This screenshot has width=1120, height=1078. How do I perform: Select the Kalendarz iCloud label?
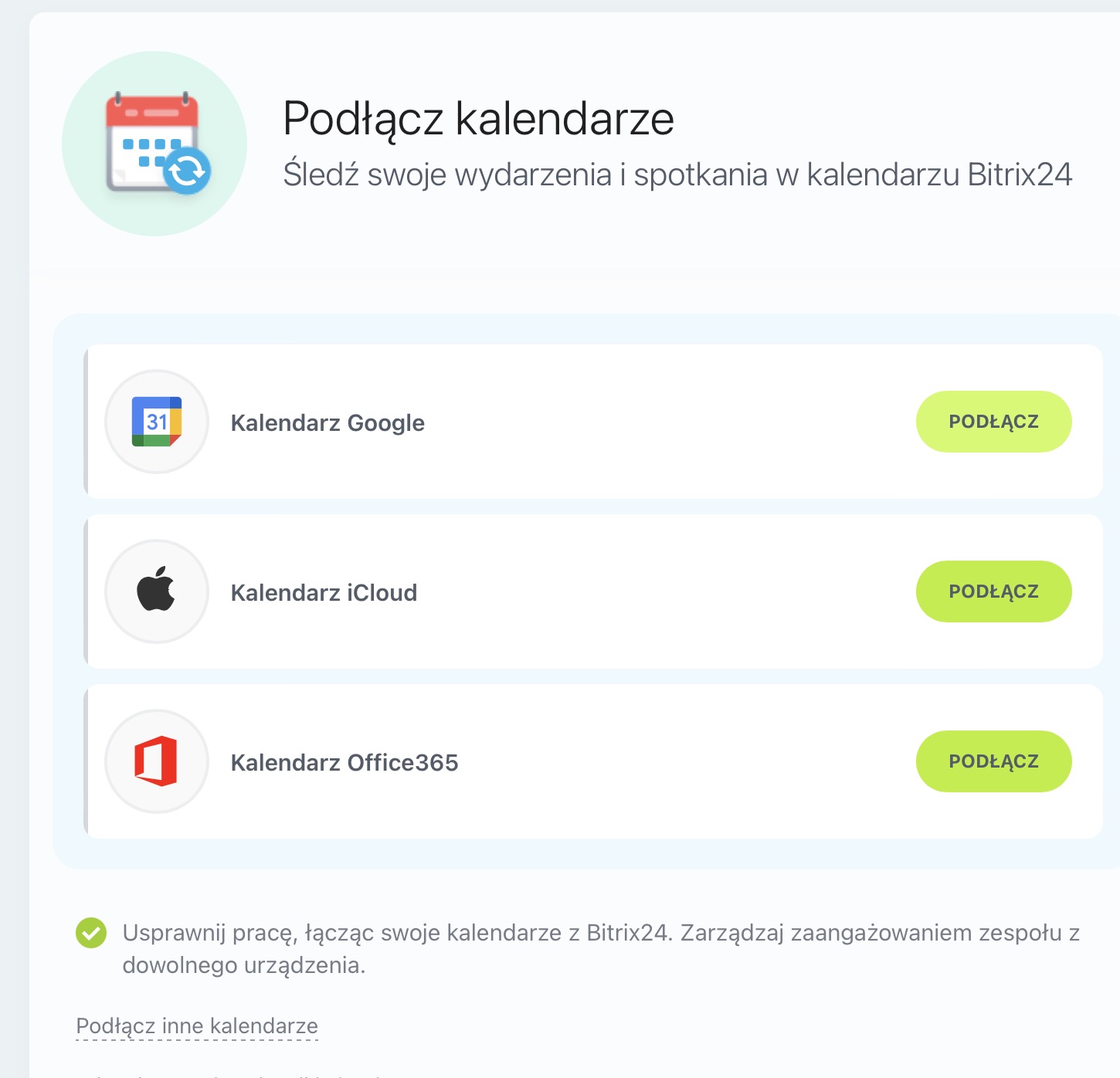pyautogui.click(x=324, y=593)
